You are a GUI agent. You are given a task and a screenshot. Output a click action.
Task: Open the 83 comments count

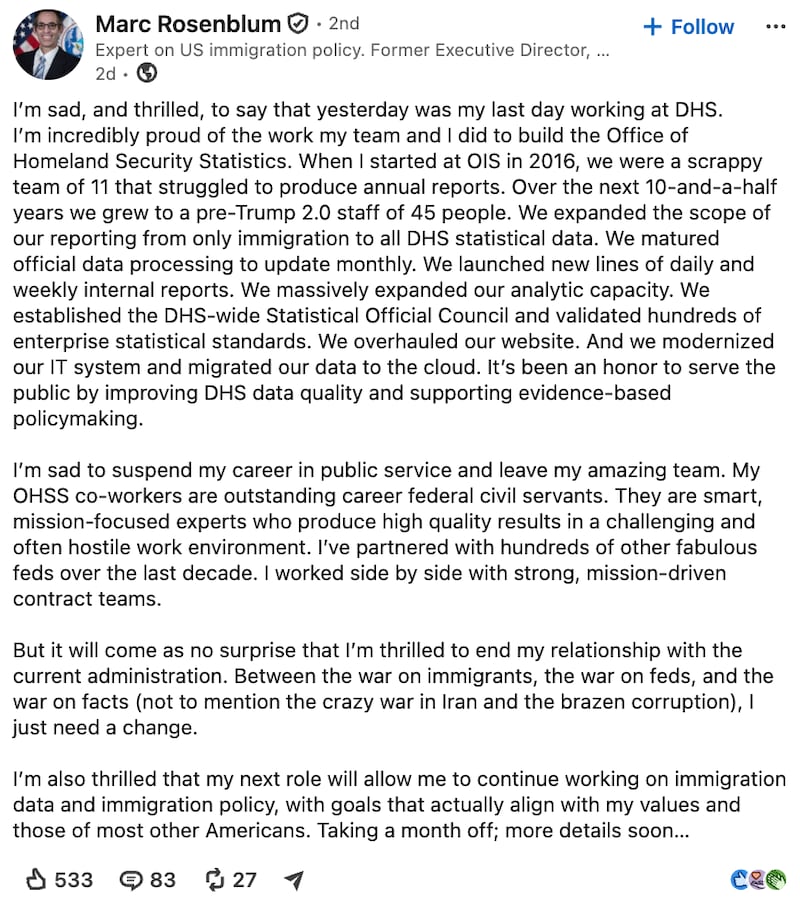tap(163, 880)
